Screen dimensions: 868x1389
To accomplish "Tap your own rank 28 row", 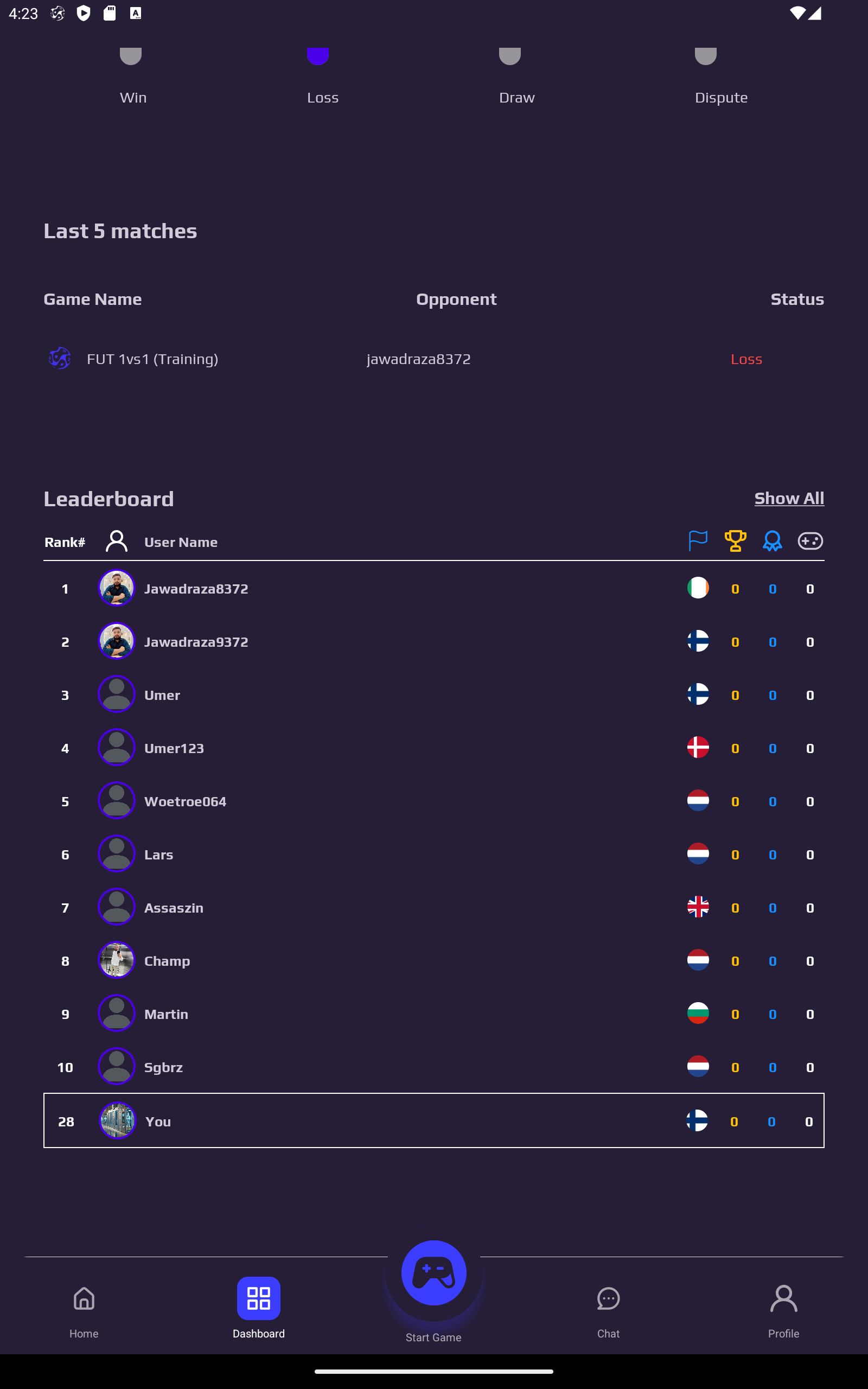I will [x=433, y=1121].
